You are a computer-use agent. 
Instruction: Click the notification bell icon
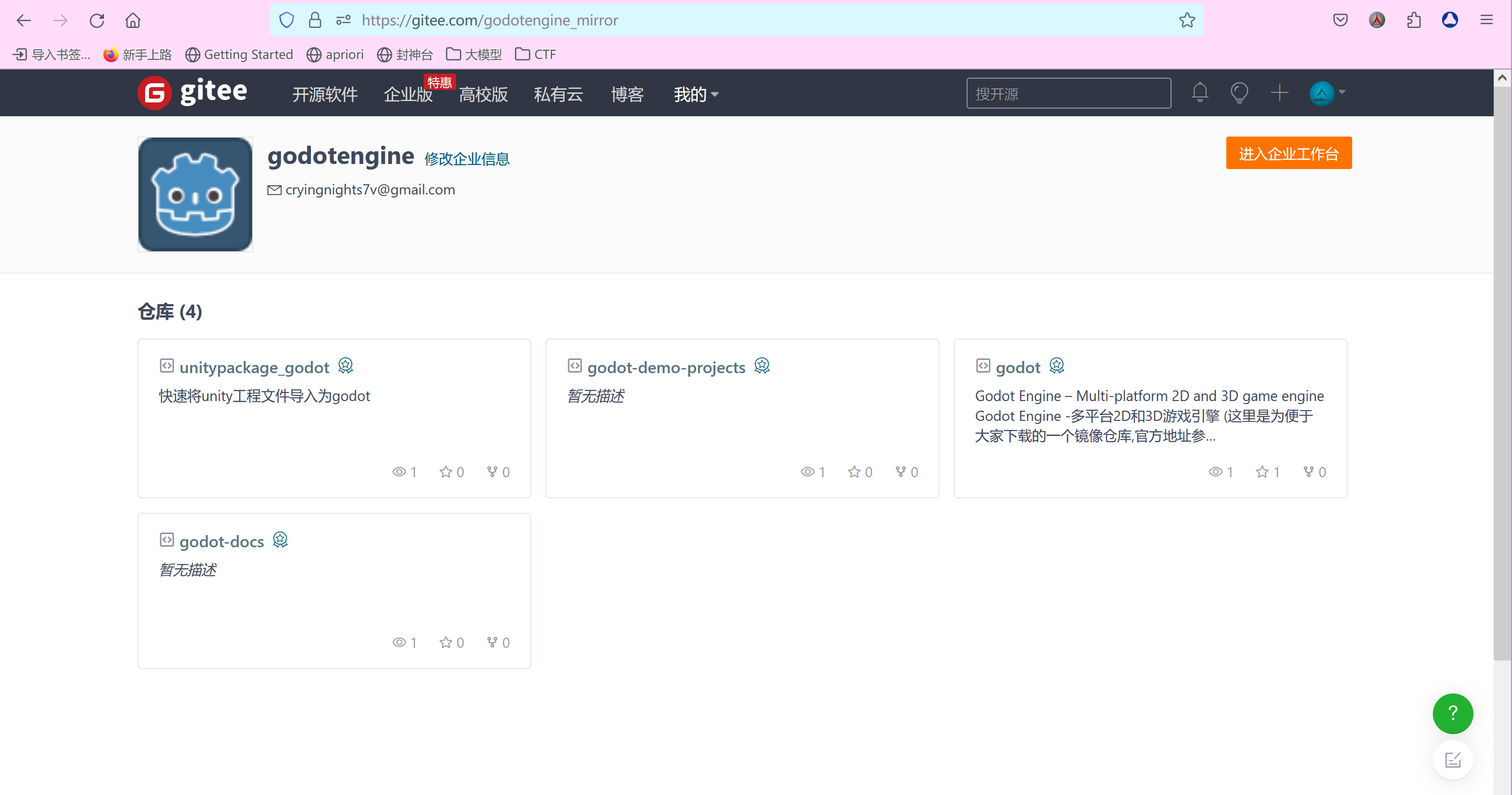[1200, 93]
